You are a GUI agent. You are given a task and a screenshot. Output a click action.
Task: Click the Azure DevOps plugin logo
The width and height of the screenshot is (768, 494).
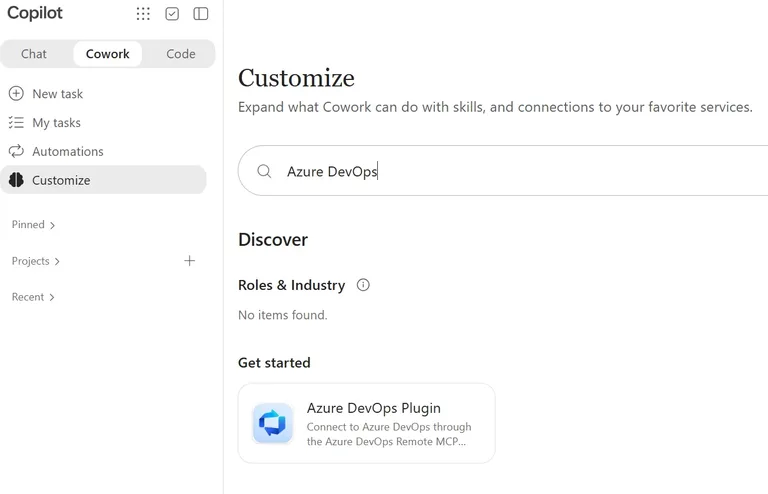click(x=273, y=423)
